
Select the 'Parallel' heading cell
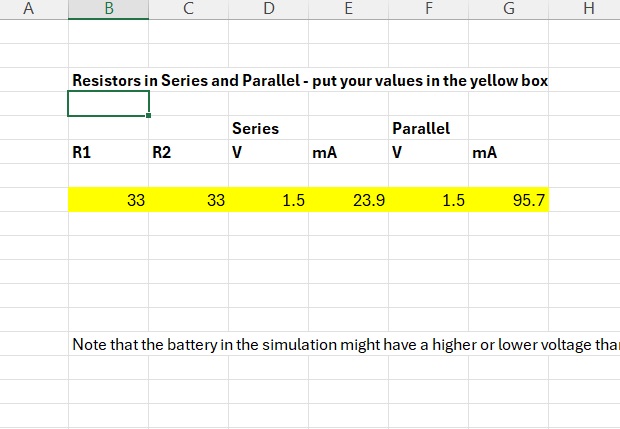click(x=428, y=128)
